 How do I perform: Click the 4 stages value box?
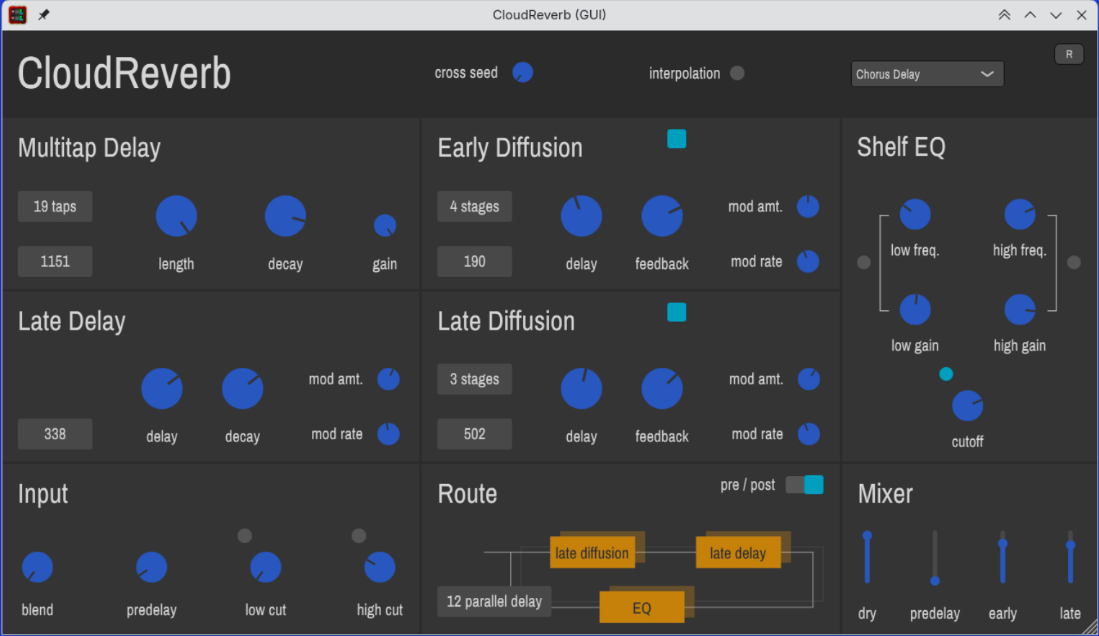click(475, 206)
